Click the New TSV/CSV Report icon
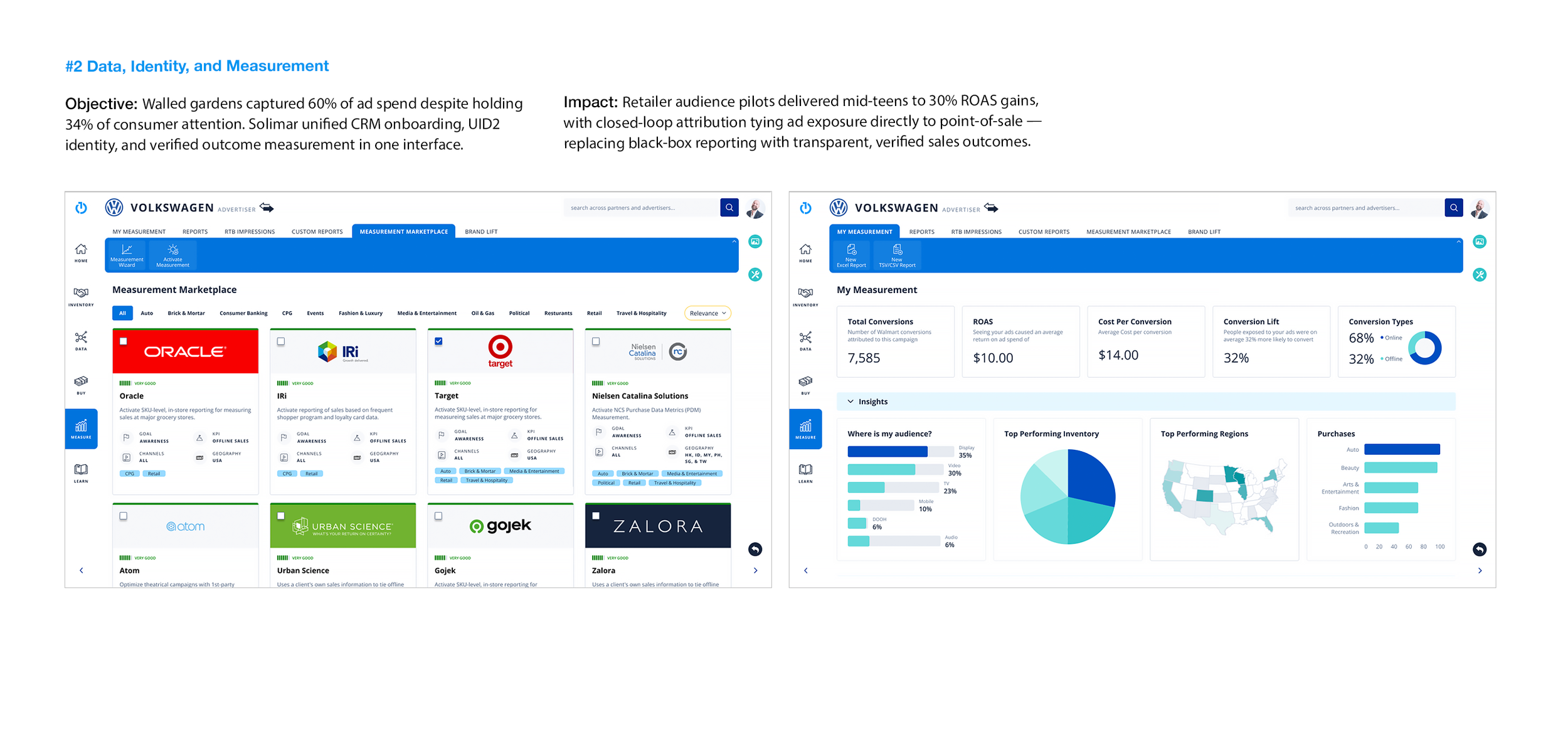The image size is (1568, 746). pyautogui.click(x=897, y=255)
